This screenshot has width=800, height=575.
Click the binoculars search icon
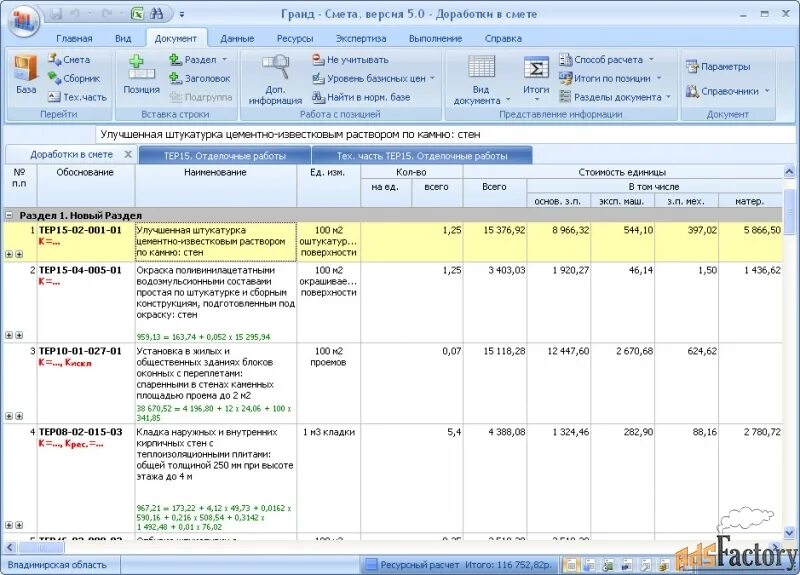tap(156, 14)
